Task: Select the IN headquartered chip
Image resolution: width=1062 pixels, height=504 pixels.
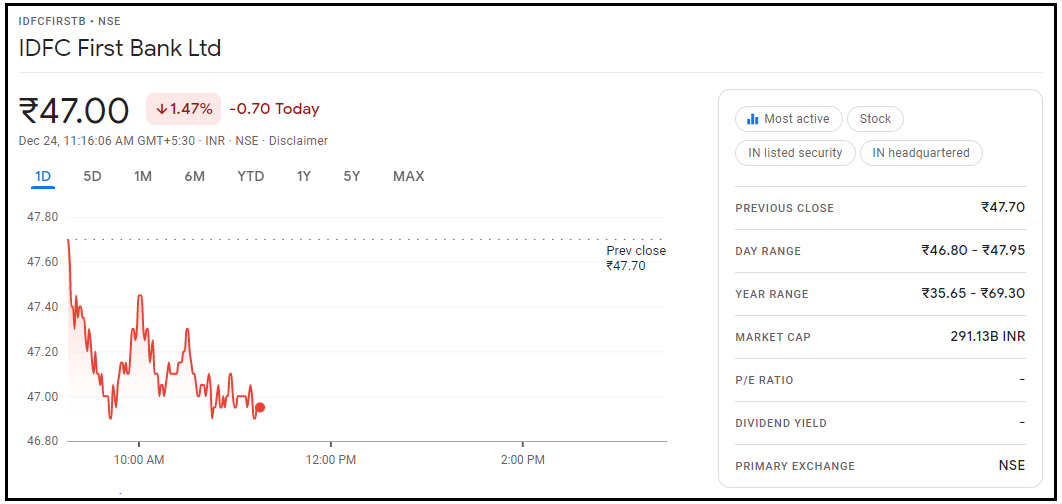Action: pos(920,153)
